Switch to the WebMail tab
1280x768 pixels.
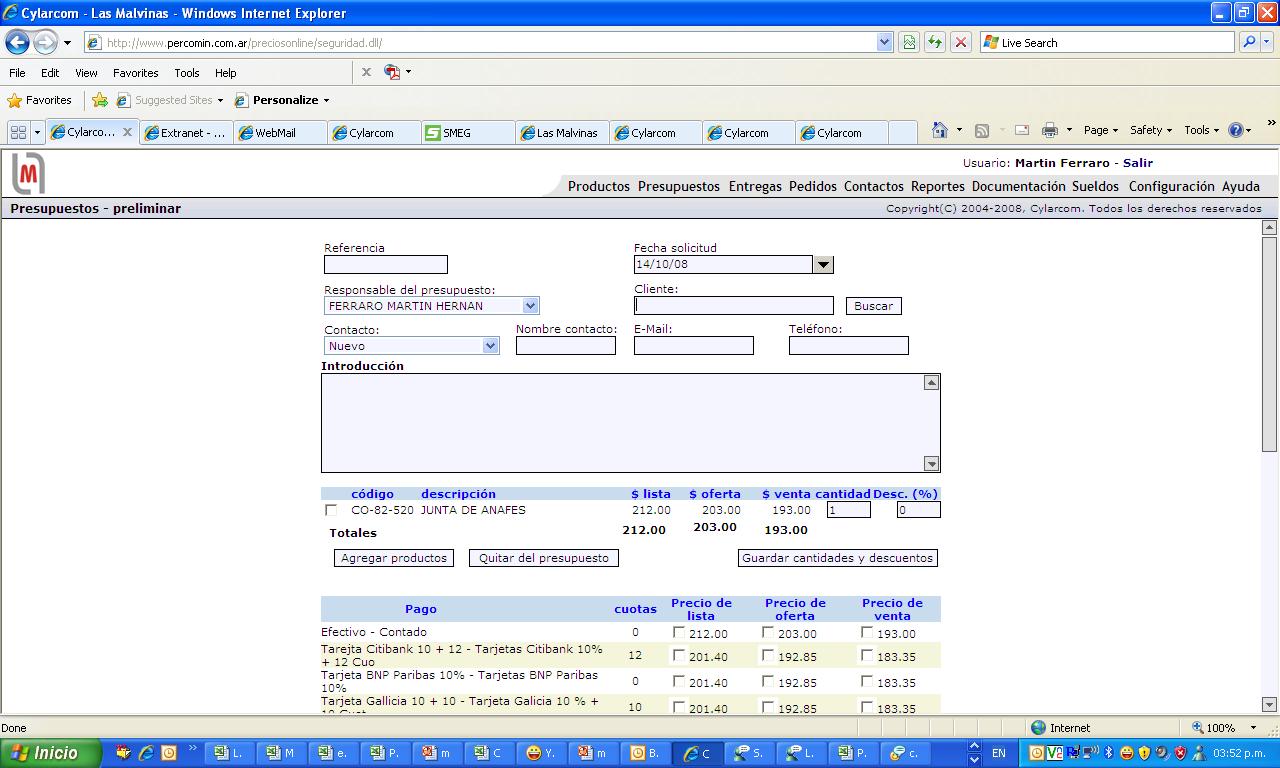click(275, 132)
